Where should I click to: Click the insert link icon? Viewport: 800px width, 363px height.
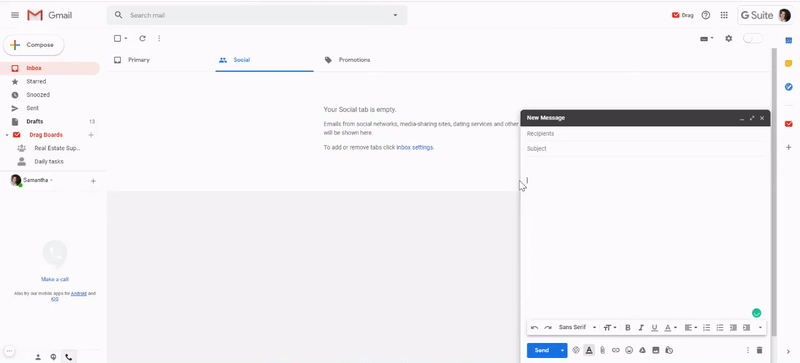(616, 350)
